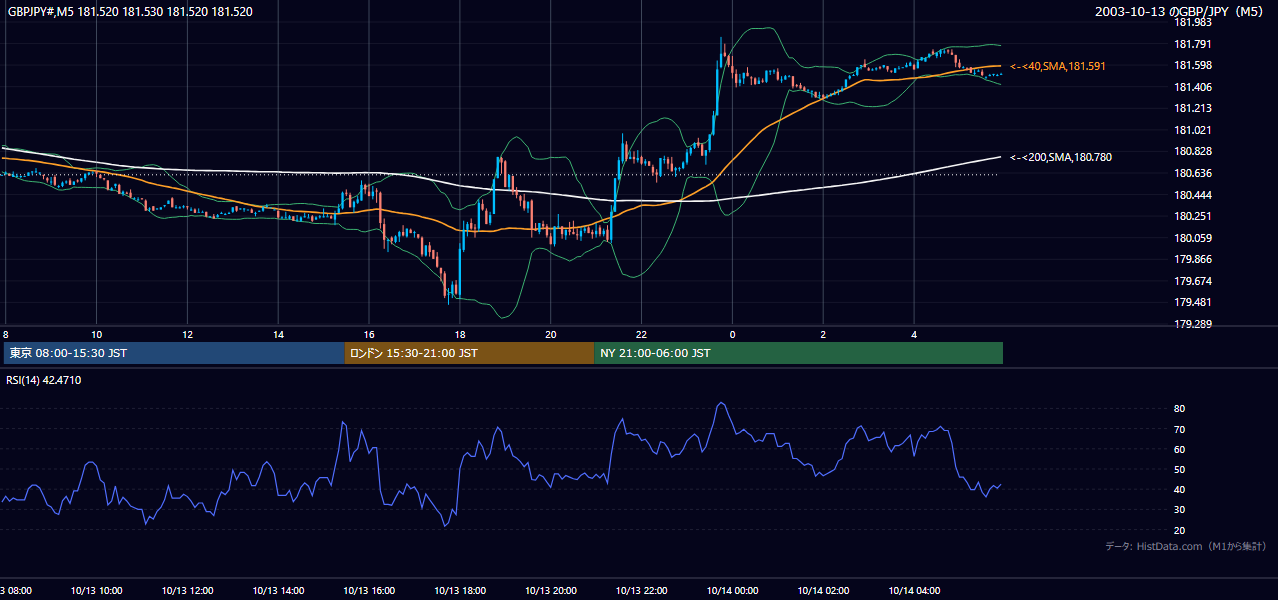The height and width of the screenshot is (600, 1278).
Task: Click the 10/13 16:00 bottom date label
Action: pyautogui.click(x=369, y=590)
